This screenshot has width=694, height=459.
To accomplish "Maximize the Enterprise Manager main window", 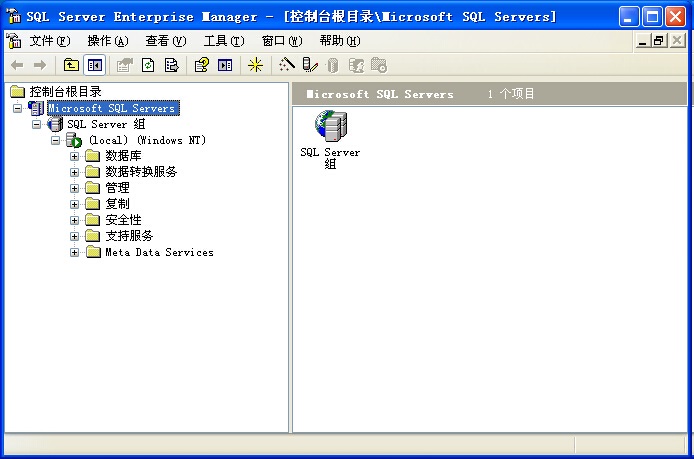I will click(x=652, y=17).
